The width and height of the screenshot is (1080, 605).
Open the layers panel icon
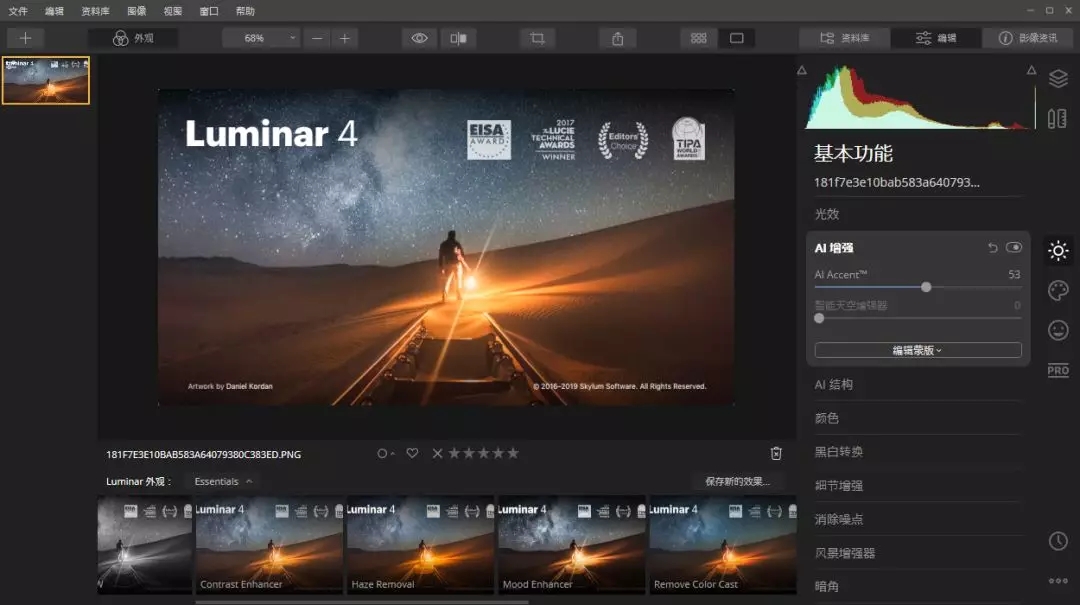click(x=1059, y=79)
